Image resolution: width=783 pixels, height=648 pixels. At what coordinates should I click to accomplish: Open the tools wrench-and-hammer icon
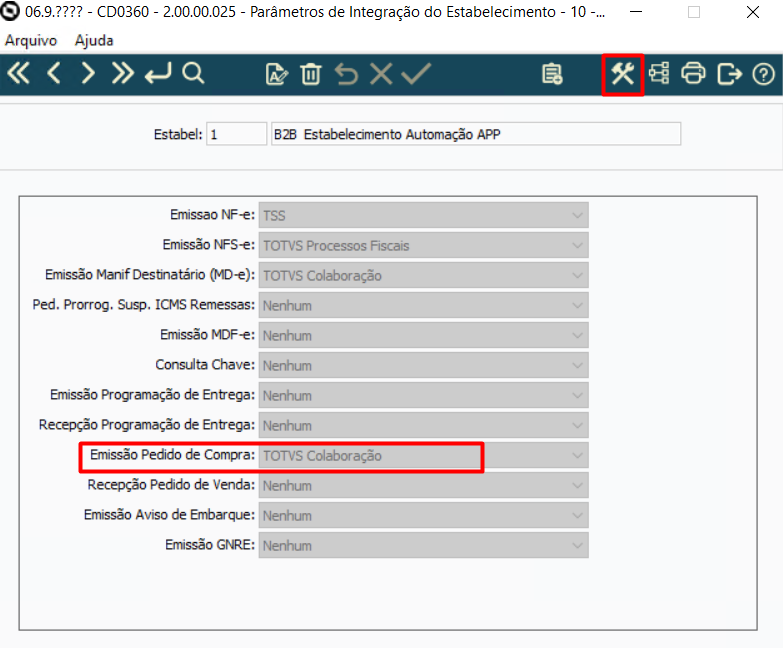[x=623, y=74]
